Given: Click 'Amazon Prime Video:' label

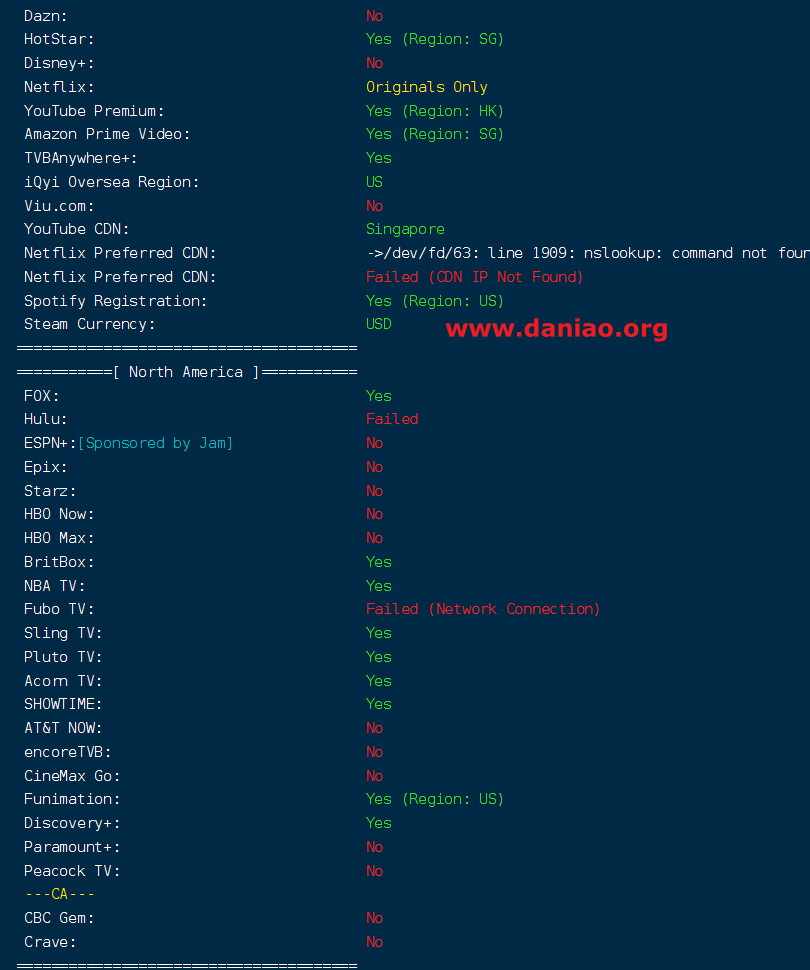Looking at the screenshot, I should [107, 134].
